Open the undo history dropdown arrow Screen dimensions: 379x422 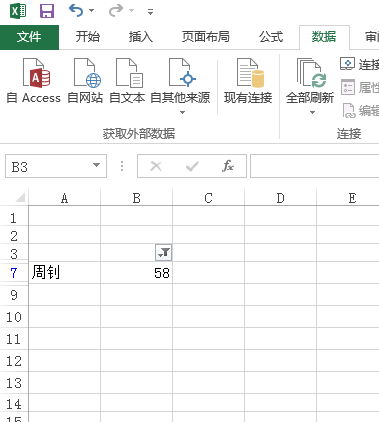coord(92,11)
